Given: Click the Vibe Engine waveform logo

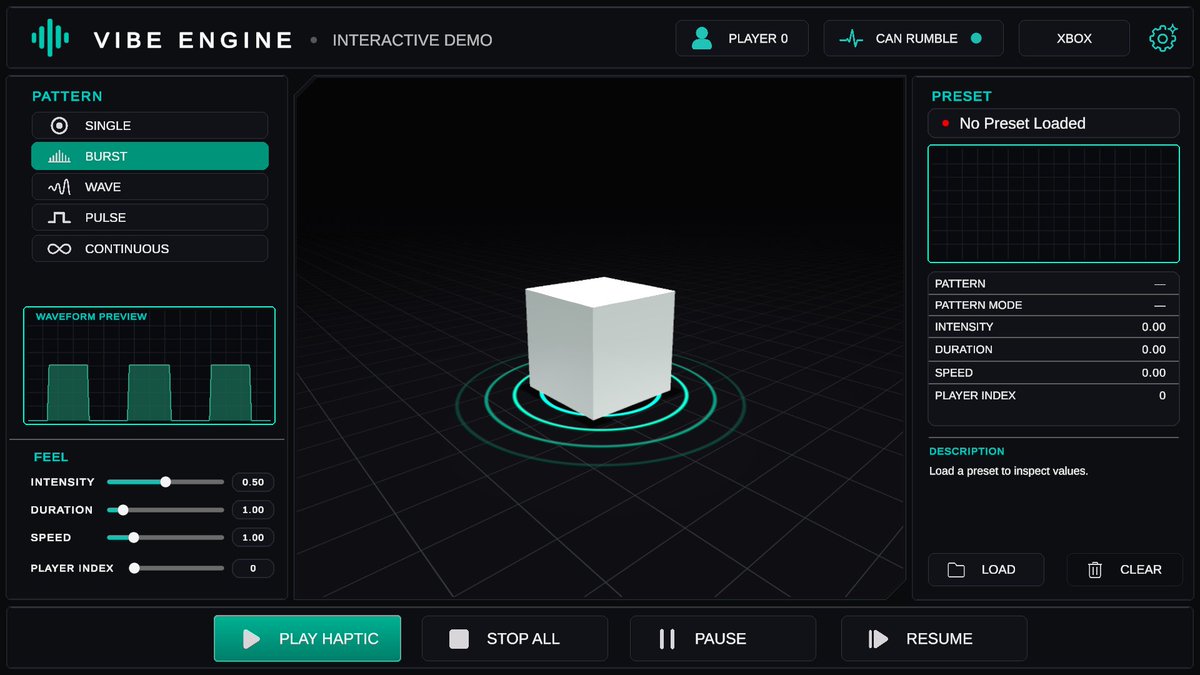Looking at the screenshot, I should tap(50, 38).
